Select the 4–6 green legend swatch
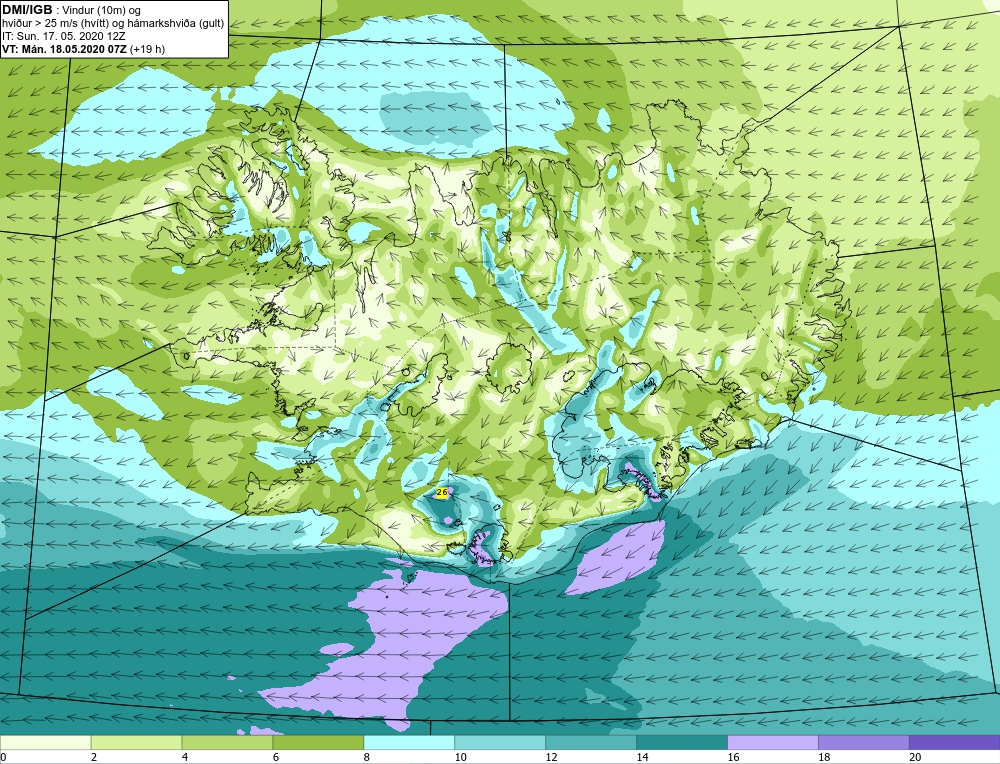The width and height of the screenshot is (1000, 764). pyautogui.click(x=227, y=743)
